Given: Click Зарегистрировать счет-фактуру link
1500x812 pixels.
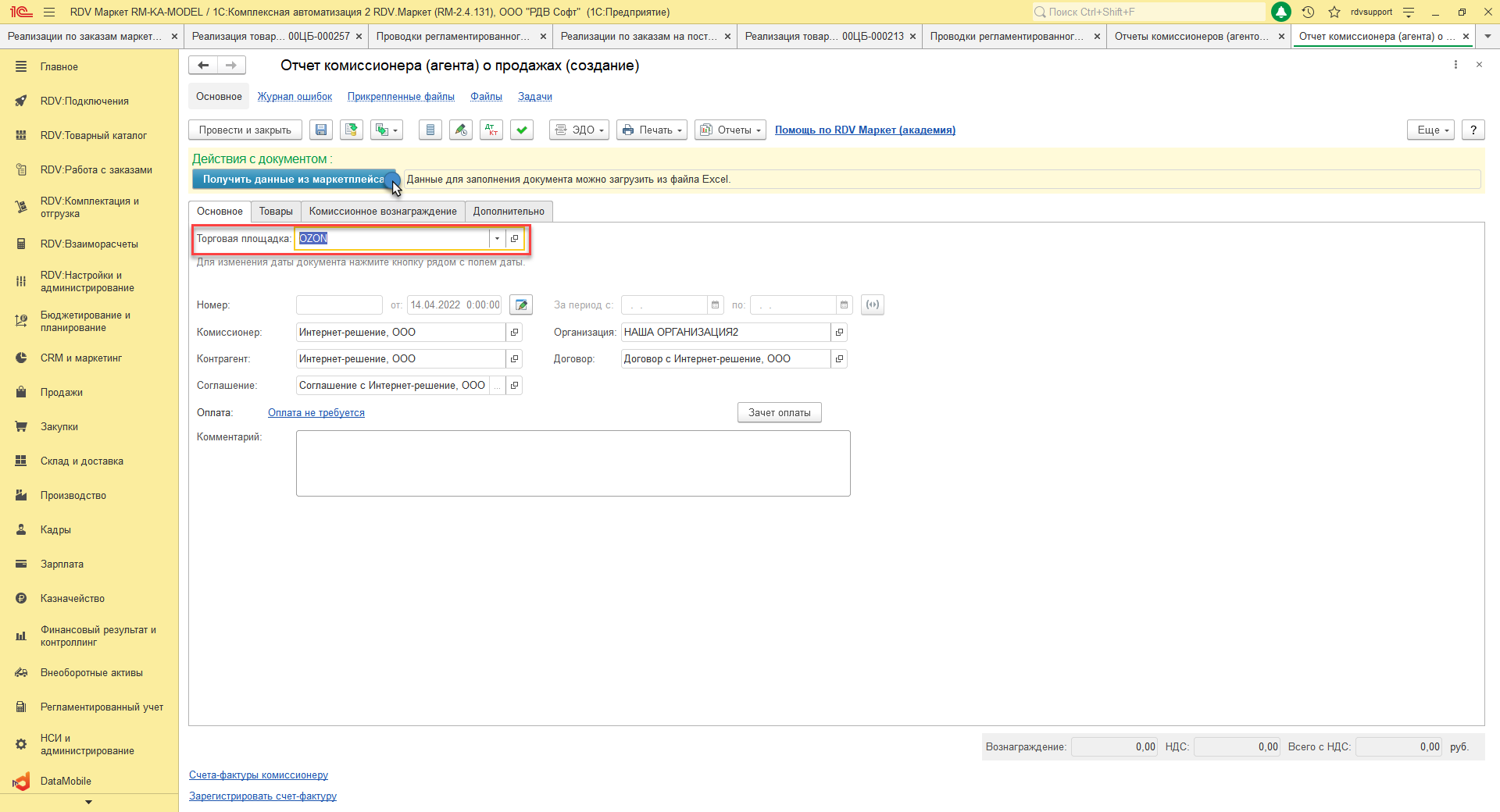Looking at the screenshot, I should point(262,796).
